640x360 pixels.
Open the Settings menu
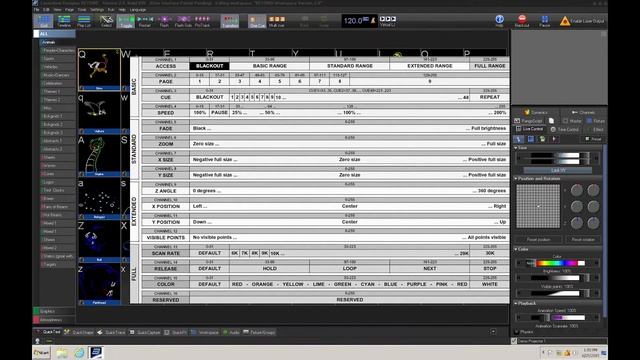click(97, 9)
